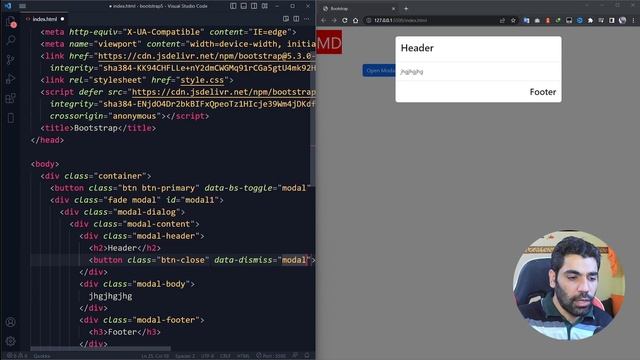Click the btn-close button code line
Screen dimensions: 640x360
pos(202,260)
